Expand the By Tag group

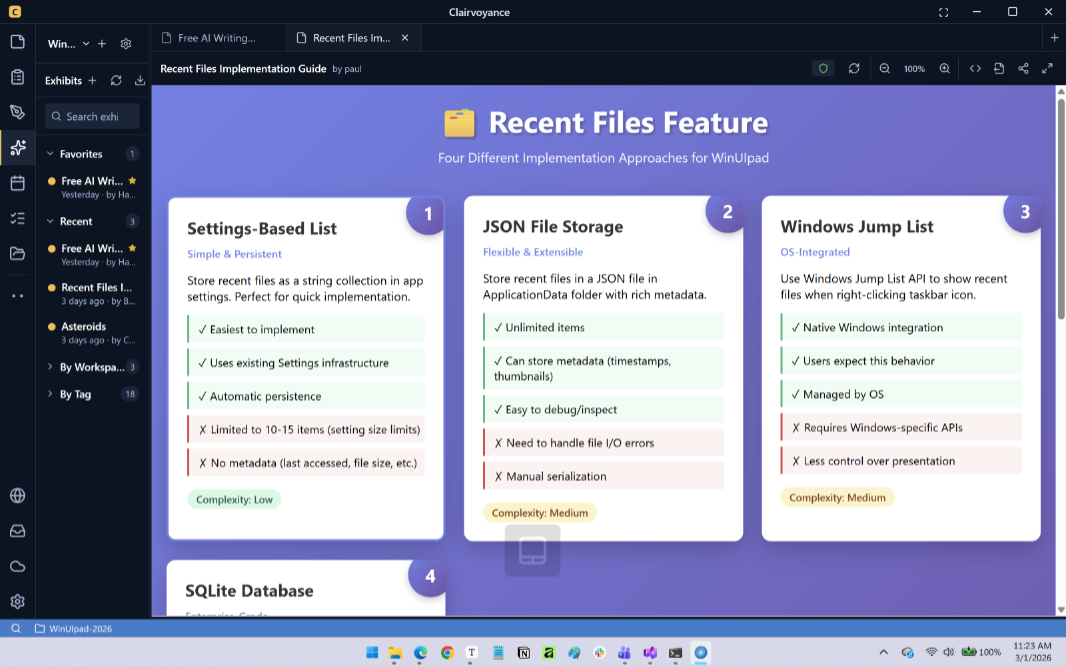pyautogui.click(x=50, y=394)
